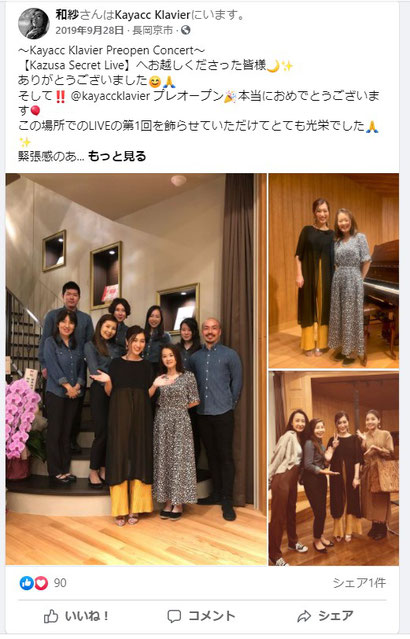
Task: Click the thumbs-up icon beside いいね！
Action: point(51,616)
